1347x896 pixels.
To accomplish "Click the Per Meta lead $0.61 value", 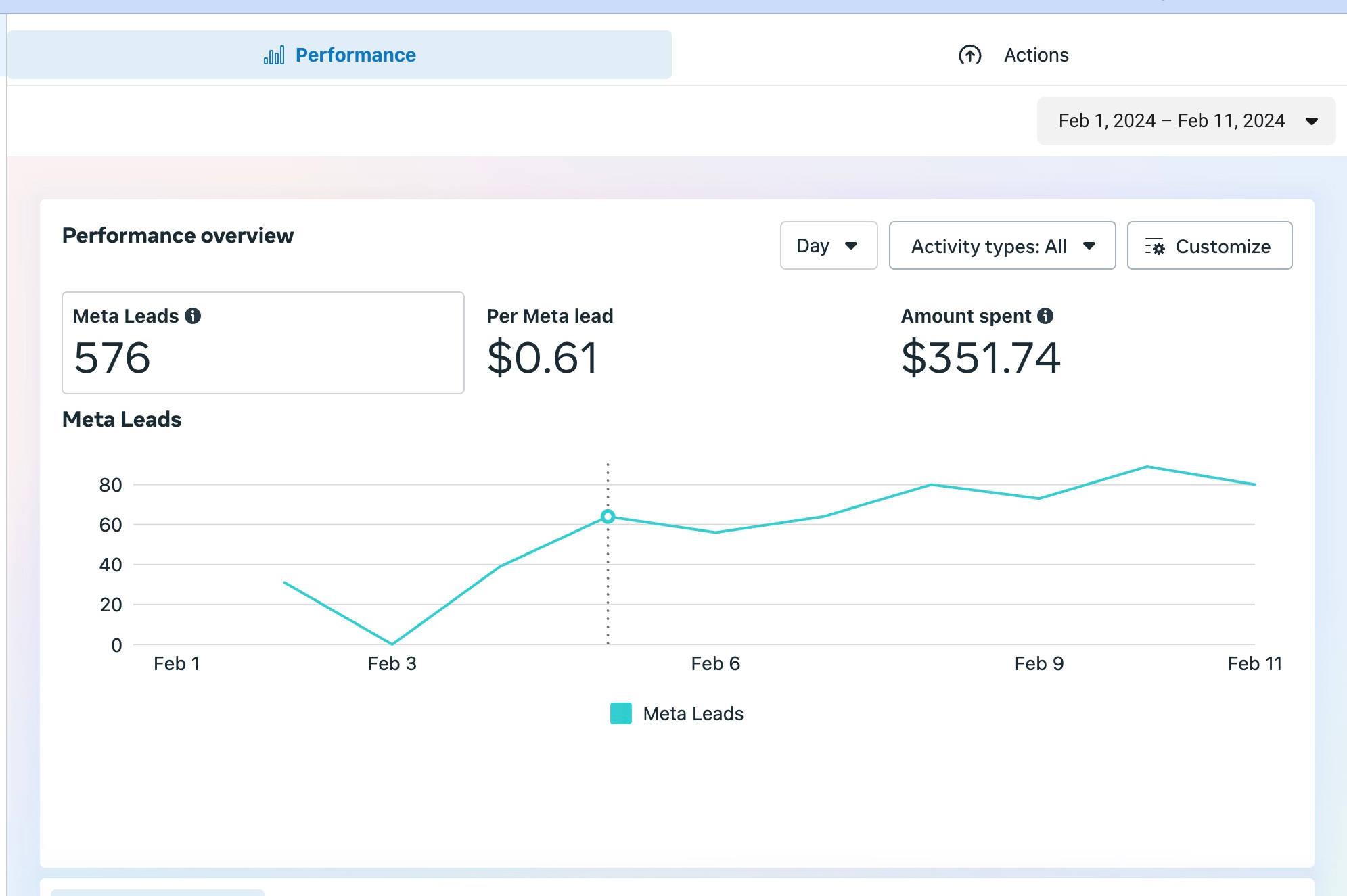I will (x=542, y=358).
